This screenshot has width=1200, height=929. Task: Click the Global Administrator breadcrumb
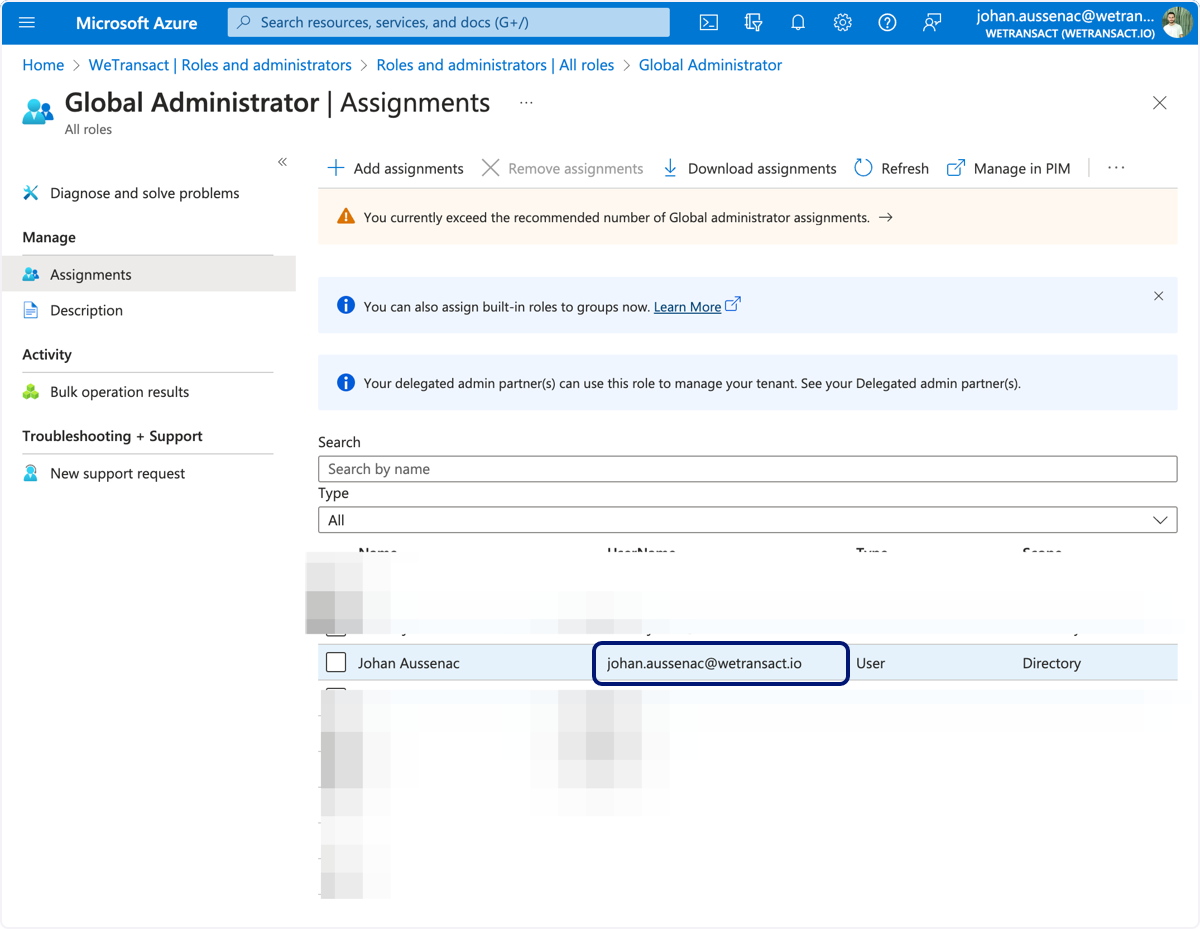(710, 65)
